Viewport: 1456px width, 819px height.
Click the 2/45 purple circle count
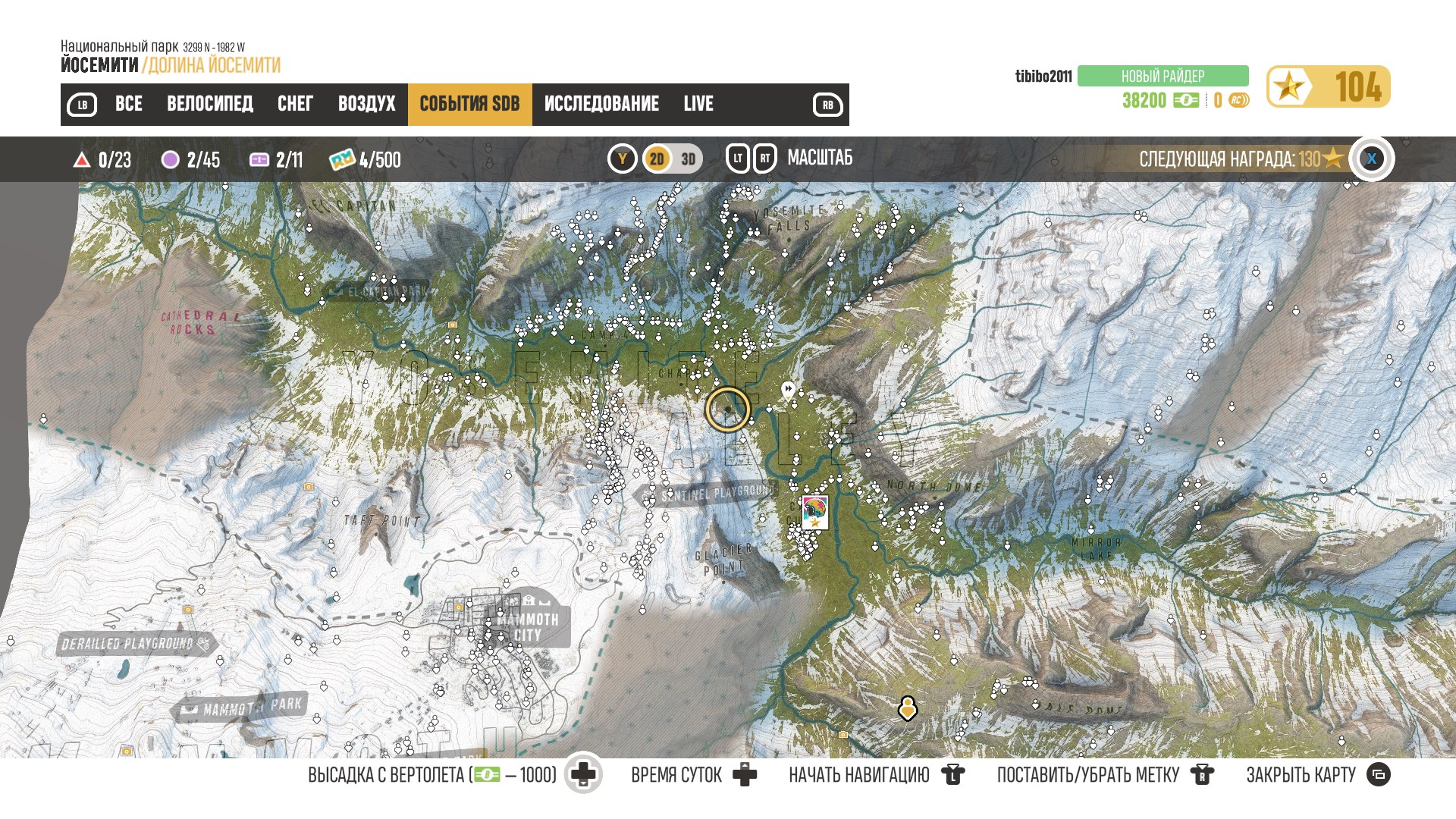(x=203, y=160)
